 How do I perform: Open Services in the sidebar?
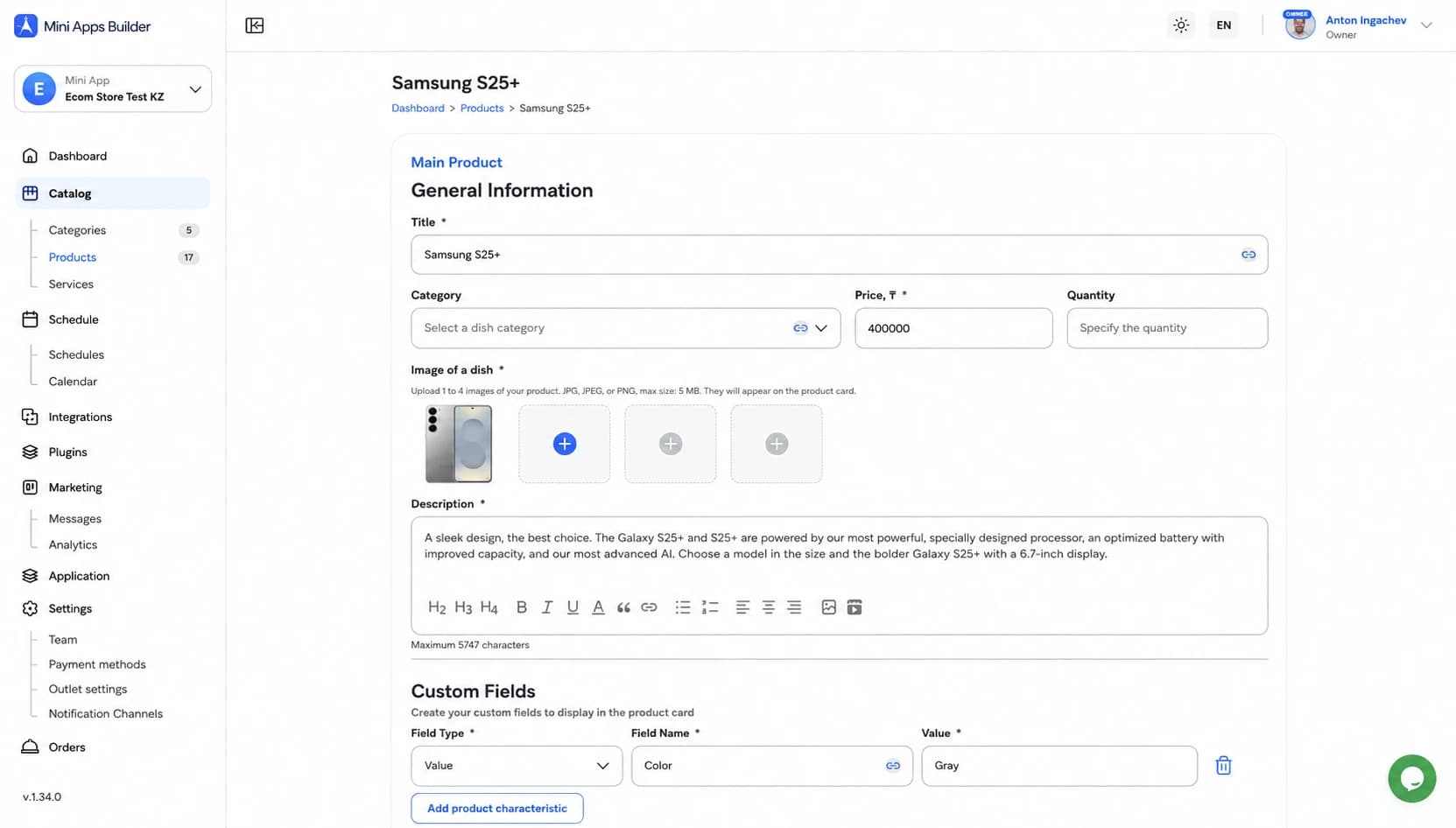coord(71,284)
